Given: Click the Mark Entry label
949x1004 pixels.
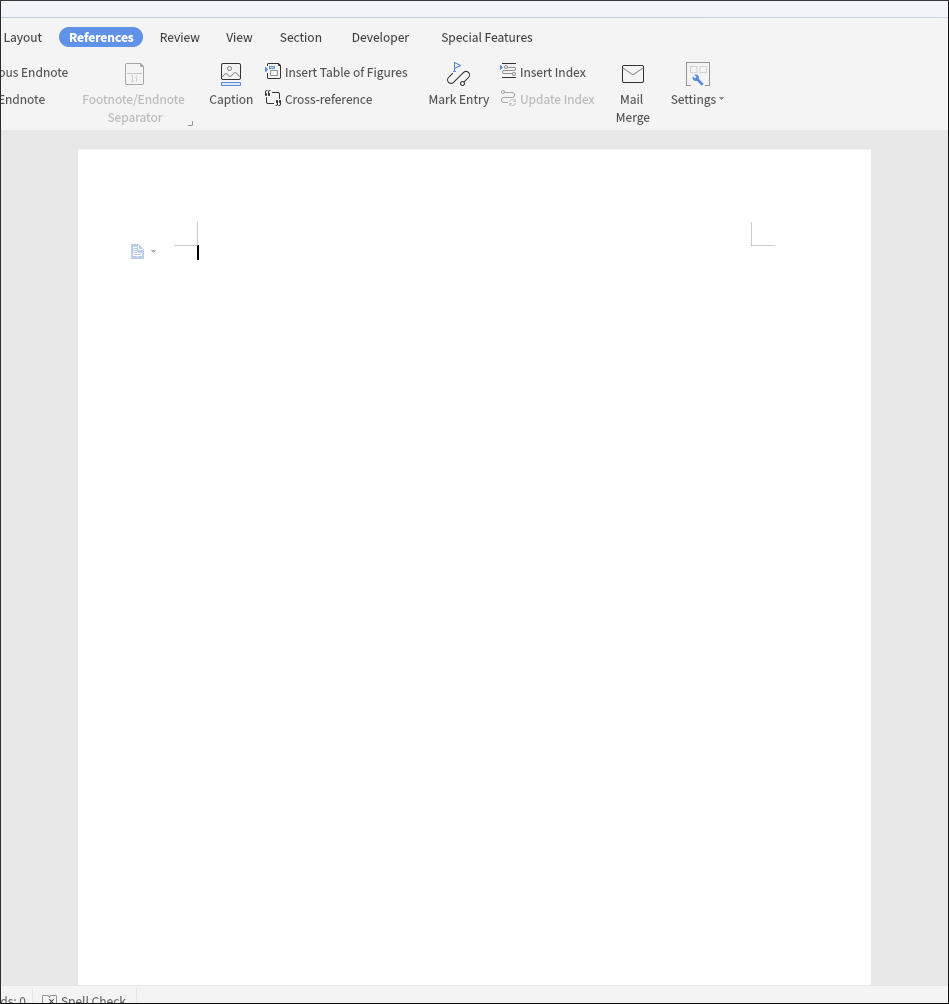Looking at the screenshot, I should tap(458, 99).
